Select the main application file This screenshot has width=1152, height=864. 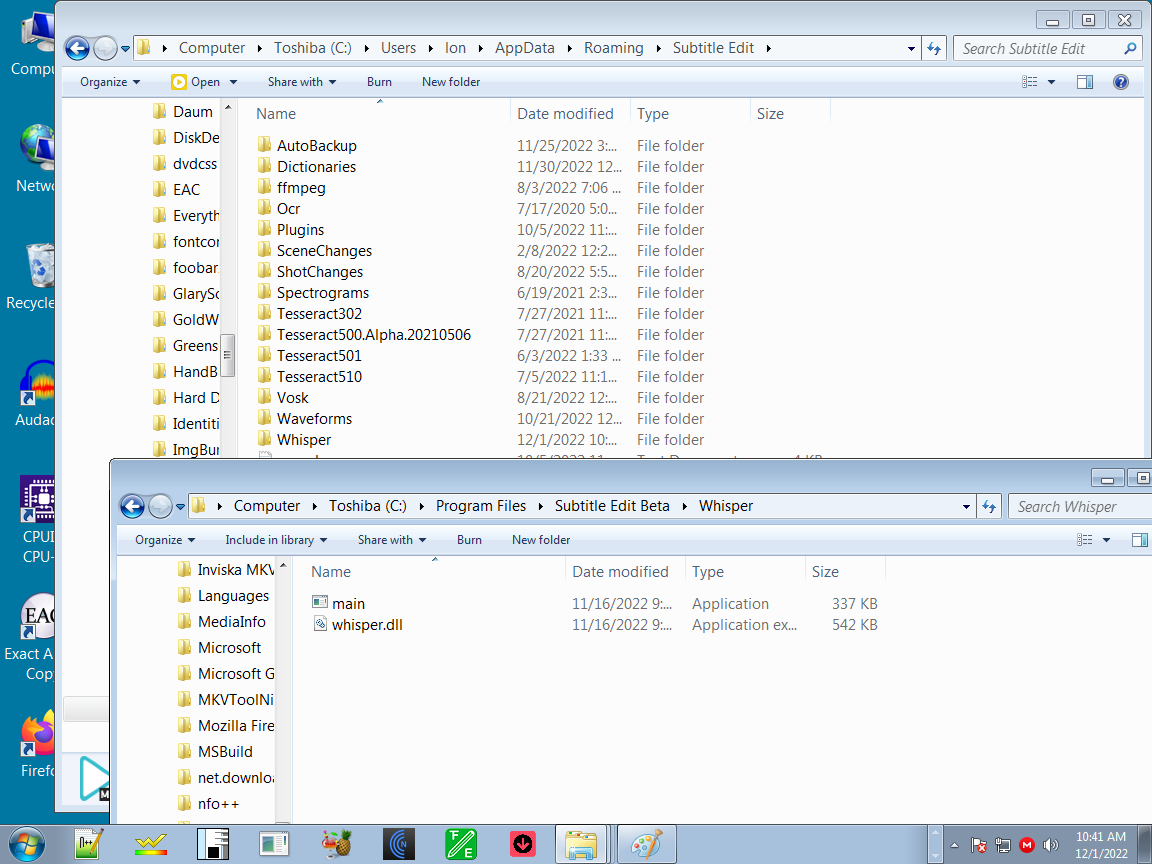click(x=348, y=603)
